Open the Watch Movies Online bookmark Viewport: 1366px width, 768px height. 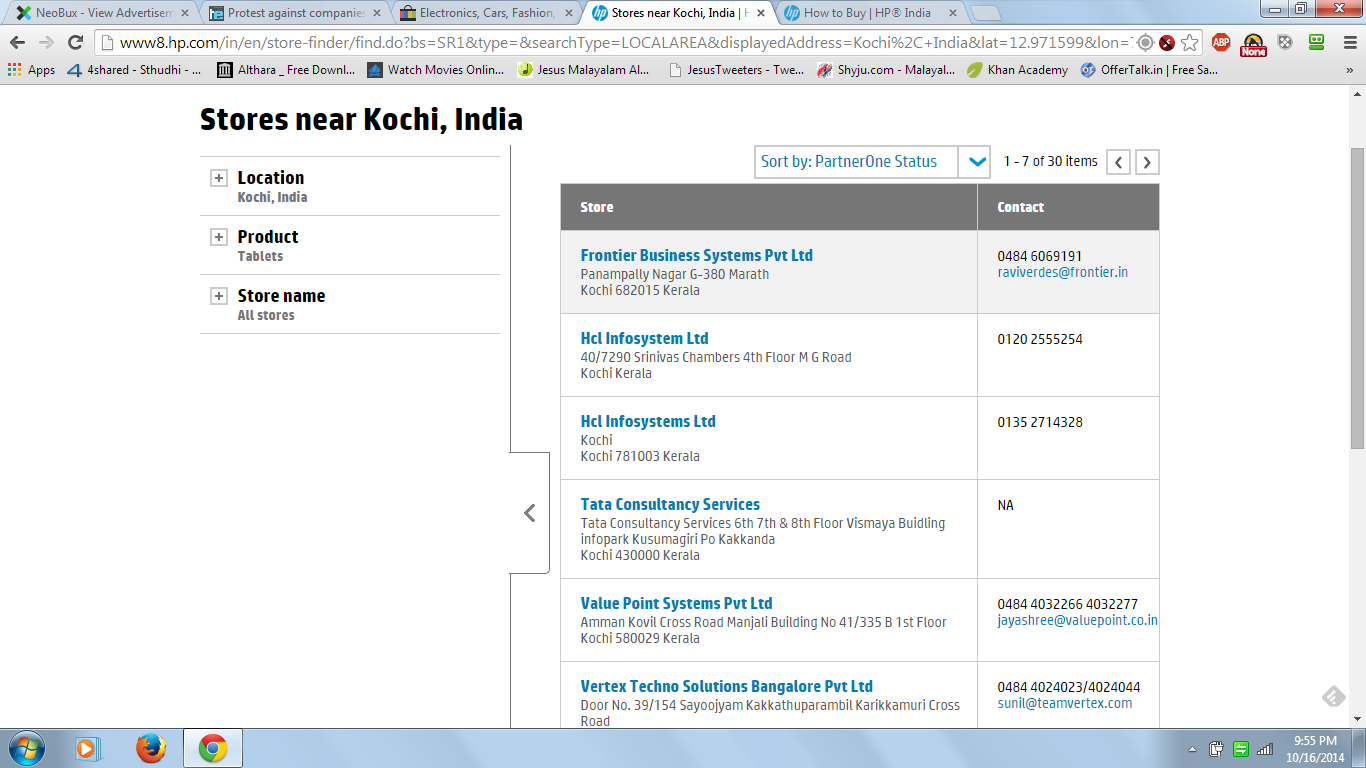coord(435,70)
